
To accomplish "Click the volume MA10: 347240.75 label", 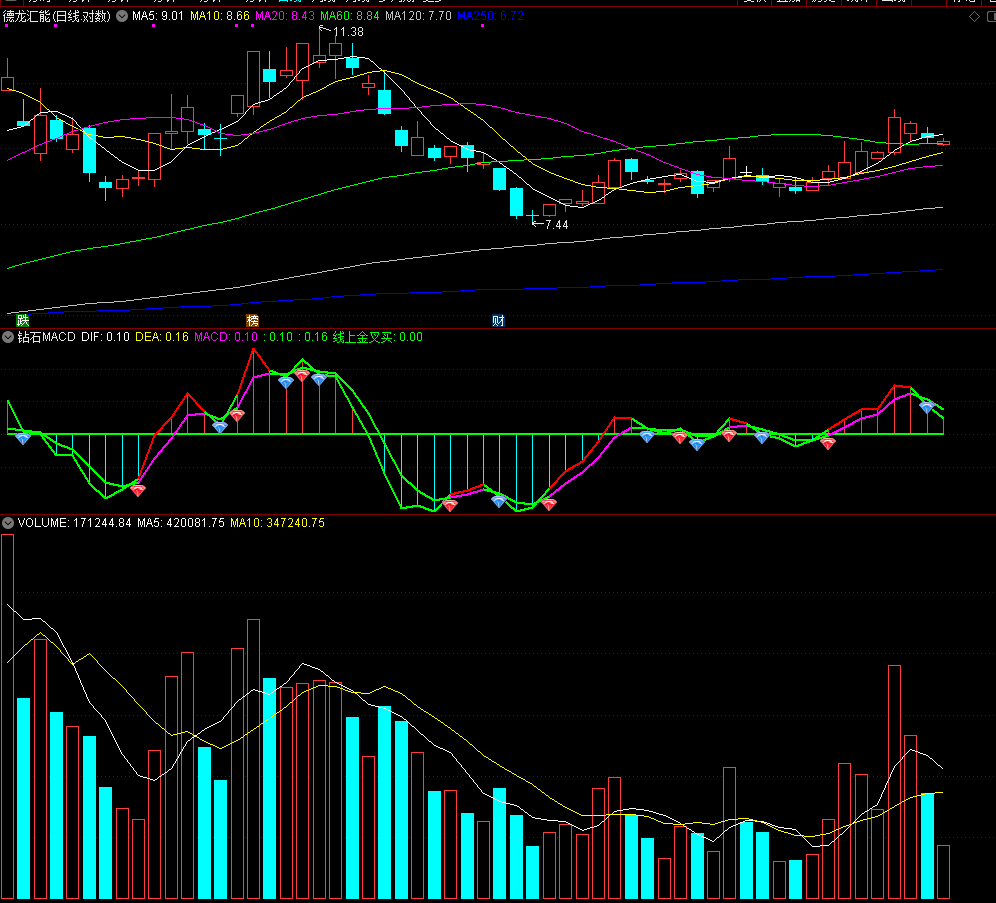I will (278, 523).
